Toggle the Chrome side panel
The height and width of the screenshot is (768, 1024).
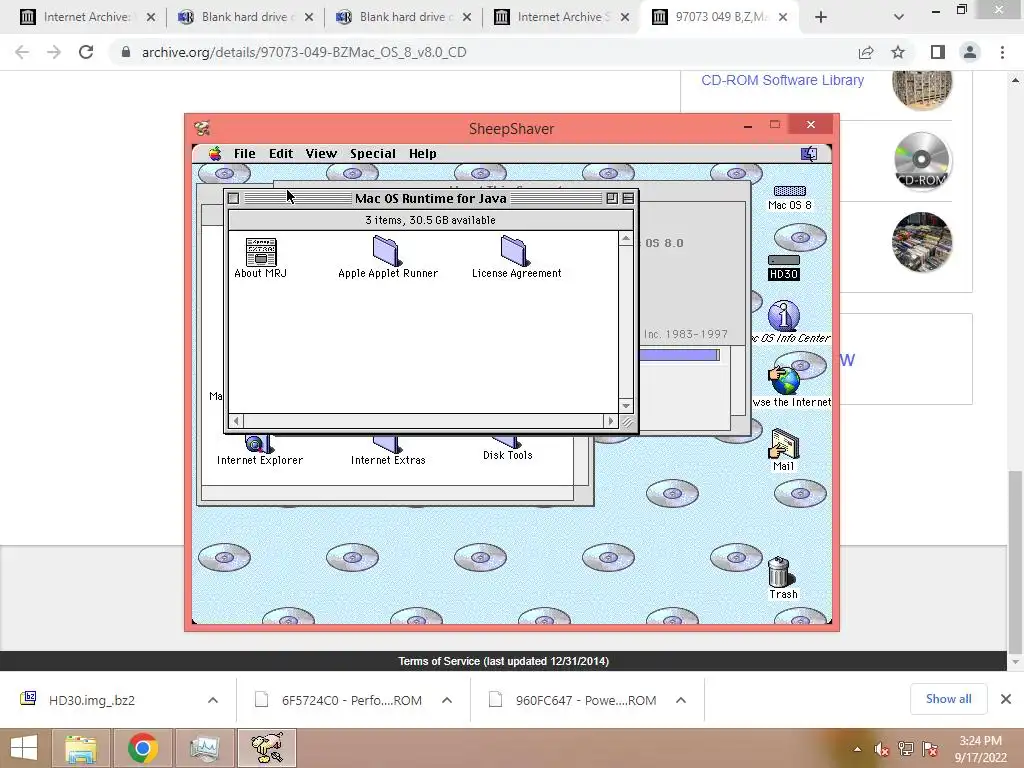(938, 52)
